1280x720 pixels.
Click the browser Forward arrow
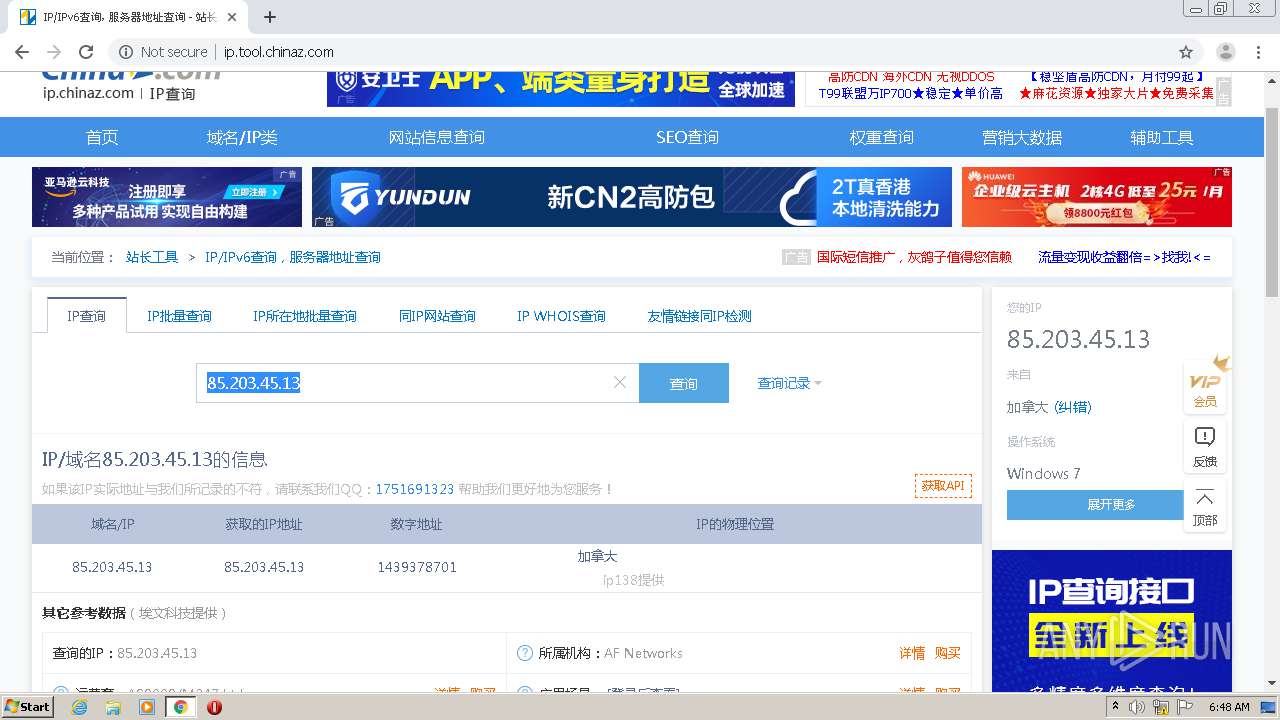tap(54, 52)
